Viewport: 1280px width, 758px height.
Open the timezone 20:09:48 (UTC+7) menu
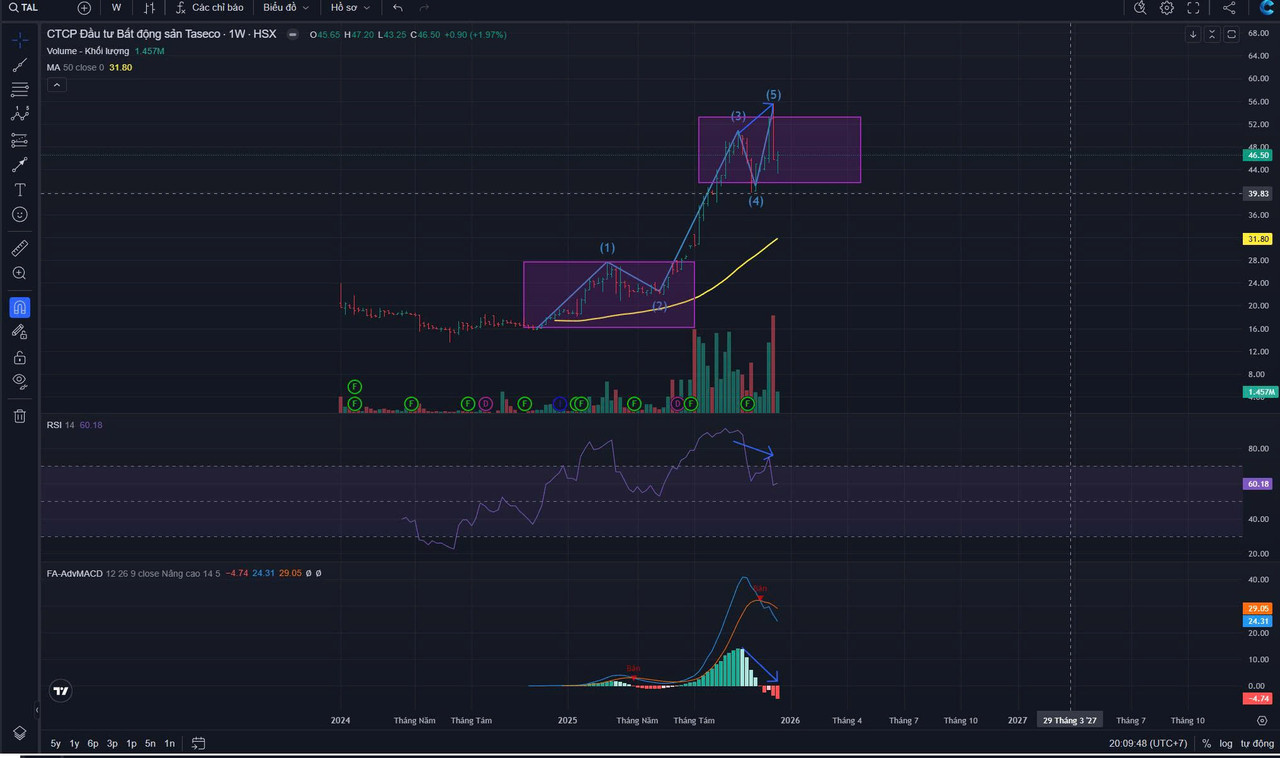pyautogui.click(x=1147, y=743)
